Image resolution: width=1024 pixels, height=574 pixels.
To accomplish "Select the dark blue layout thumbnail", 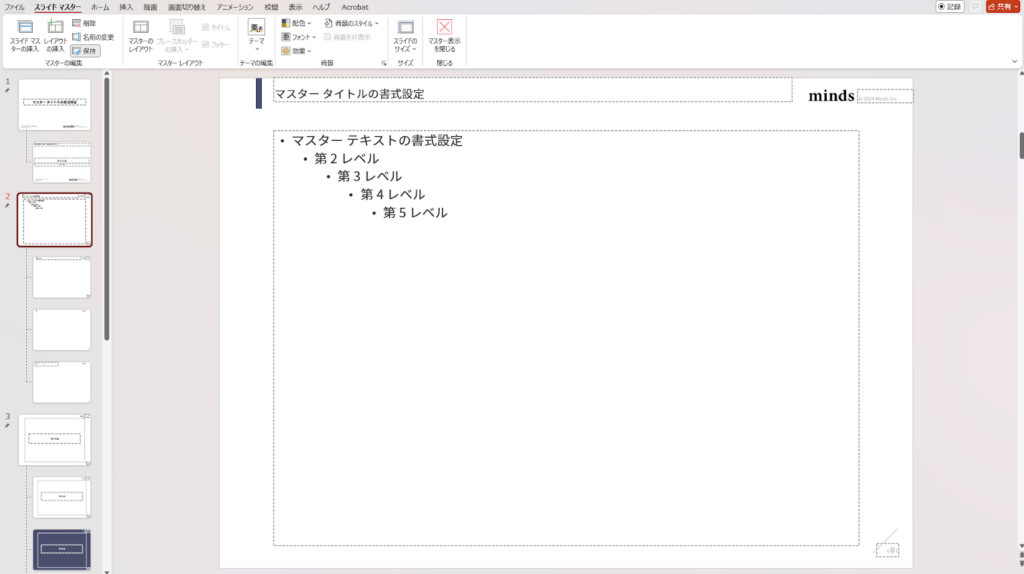I will tap(61, 549).
